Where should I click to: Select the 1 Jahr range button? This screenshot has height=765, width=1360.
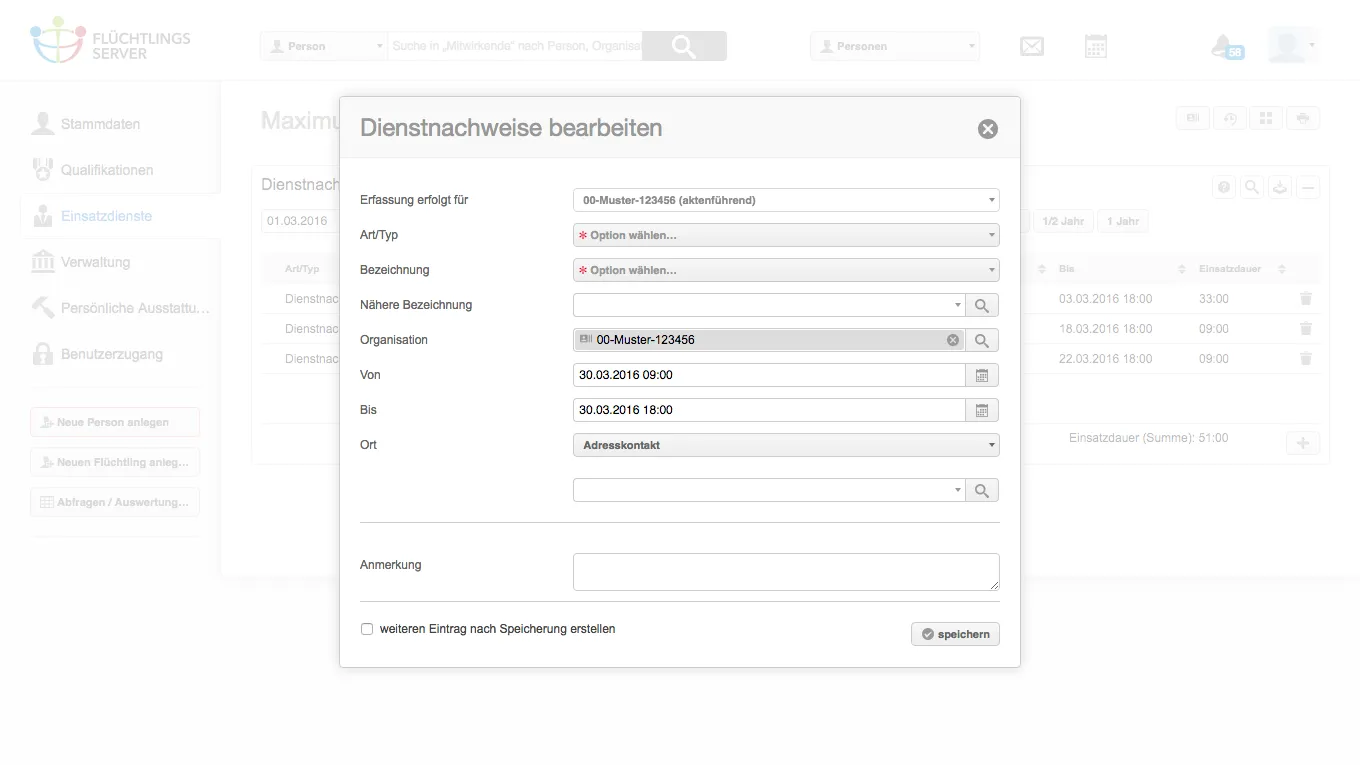(1123, 222)
